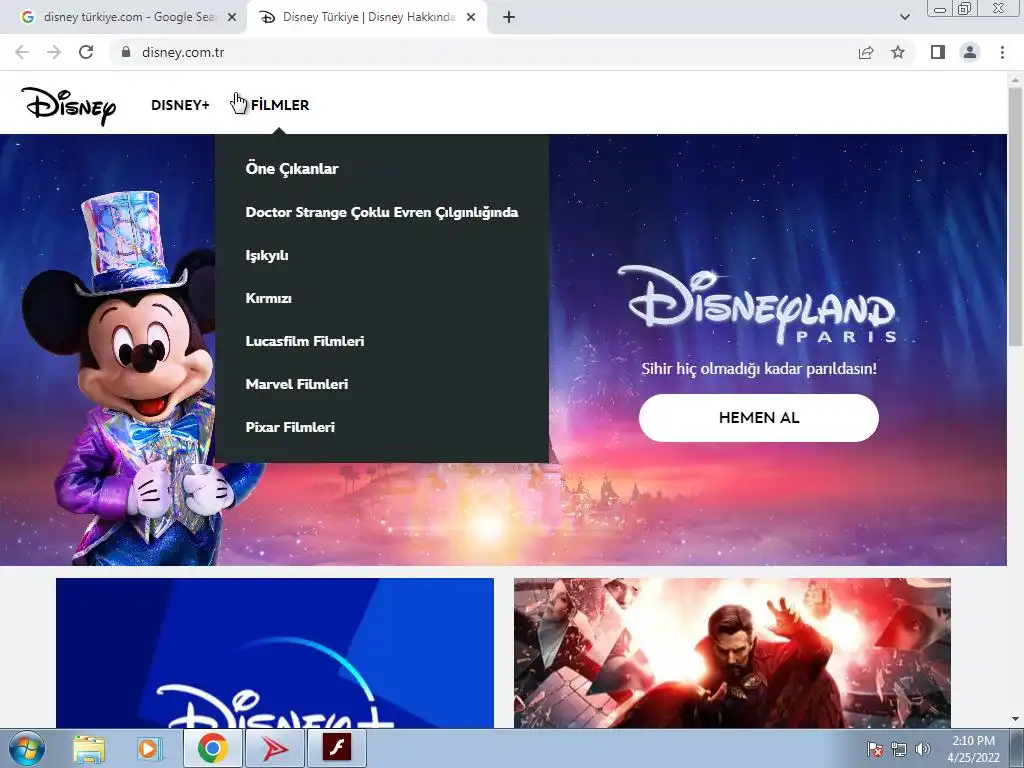
Task: Open the tab search chevron
Action: 904,18
